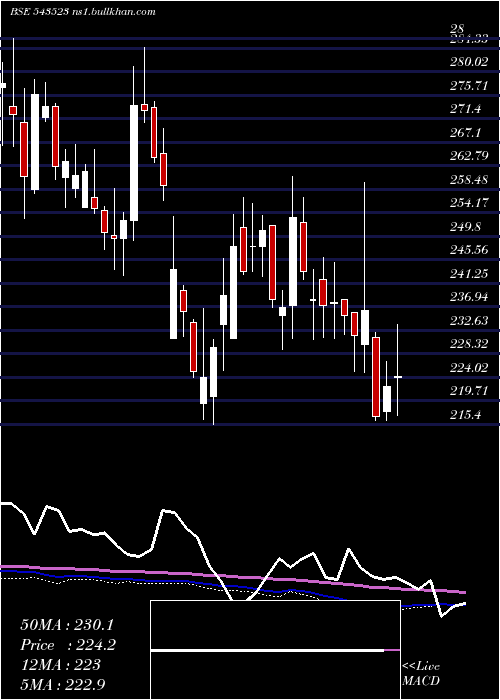The image size is (500, 700).
Task: Click the 249.8 axis value
Action: point(466,227)
